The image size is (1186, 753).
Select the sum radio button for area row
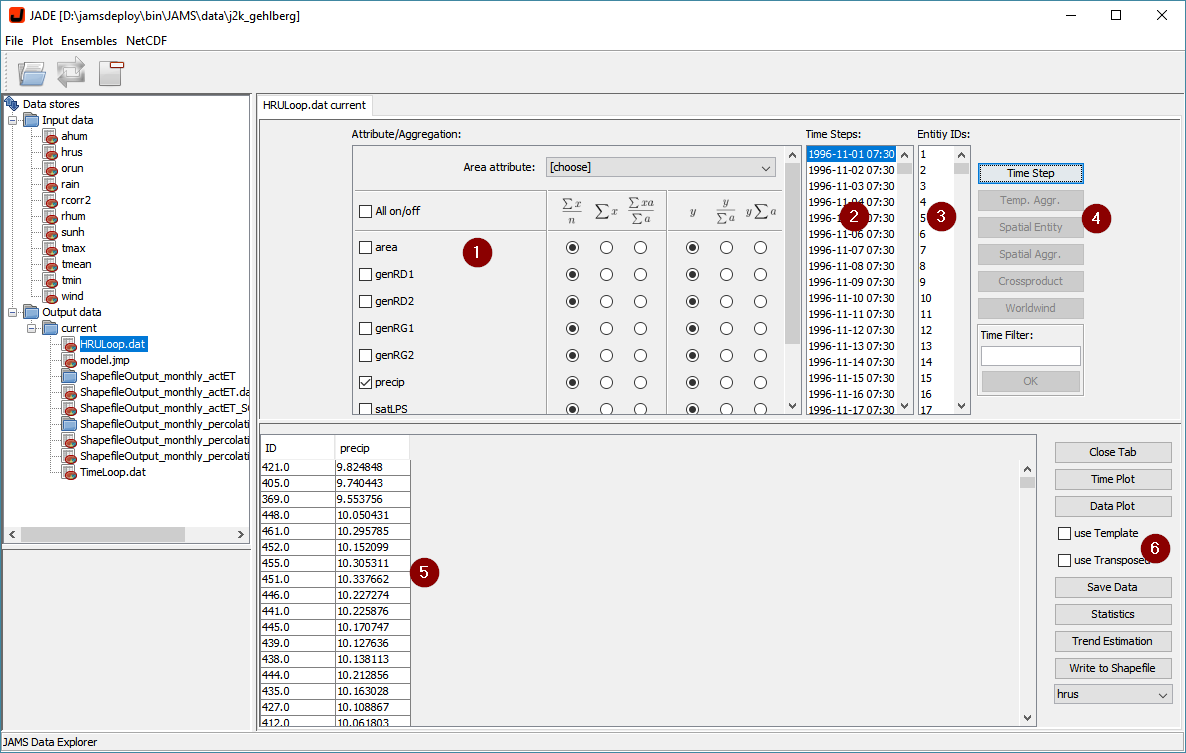607,247
